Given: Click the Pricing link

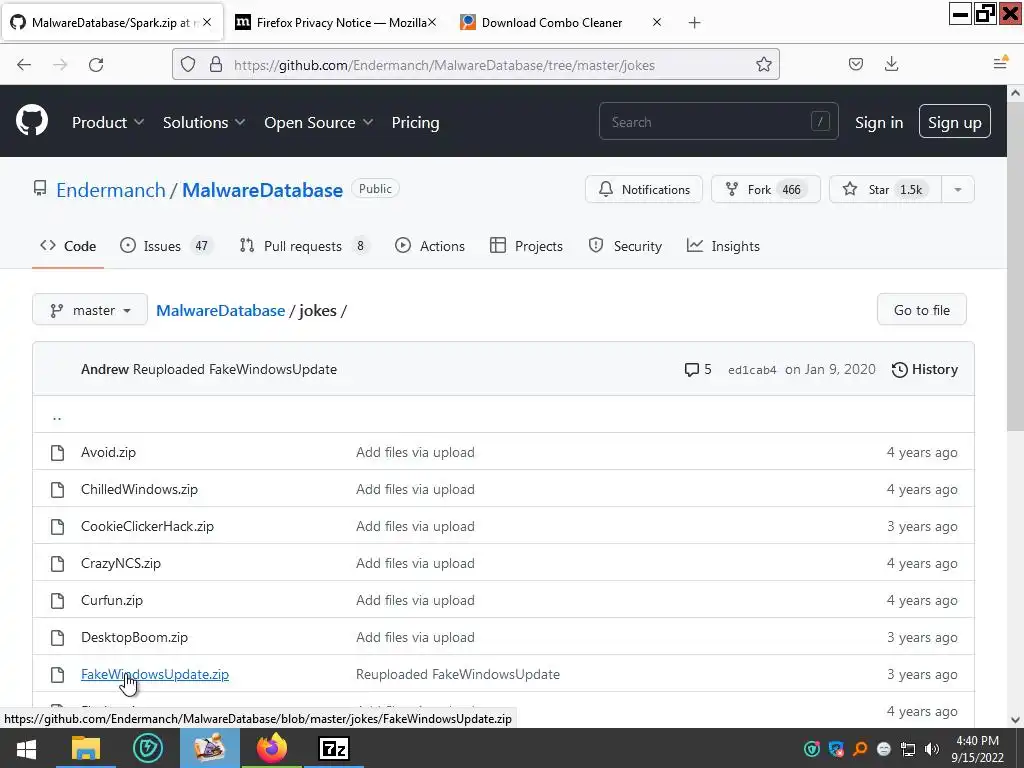Looking at the screenshot, I should (415, 123).
